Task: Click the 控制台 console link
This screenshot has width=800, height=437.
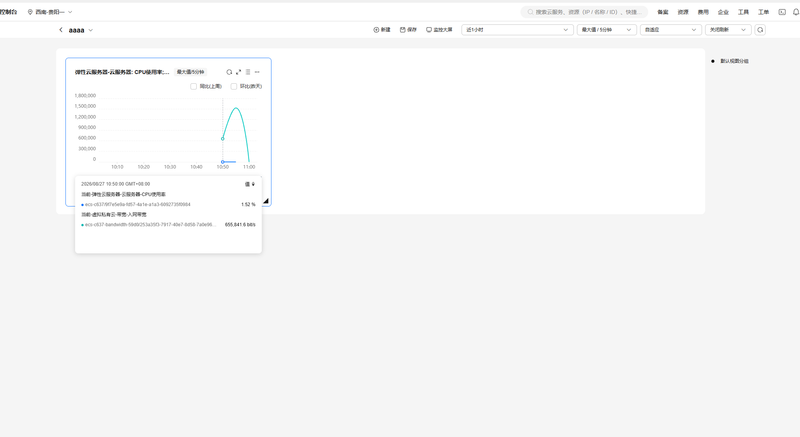Action: point(8,12)
